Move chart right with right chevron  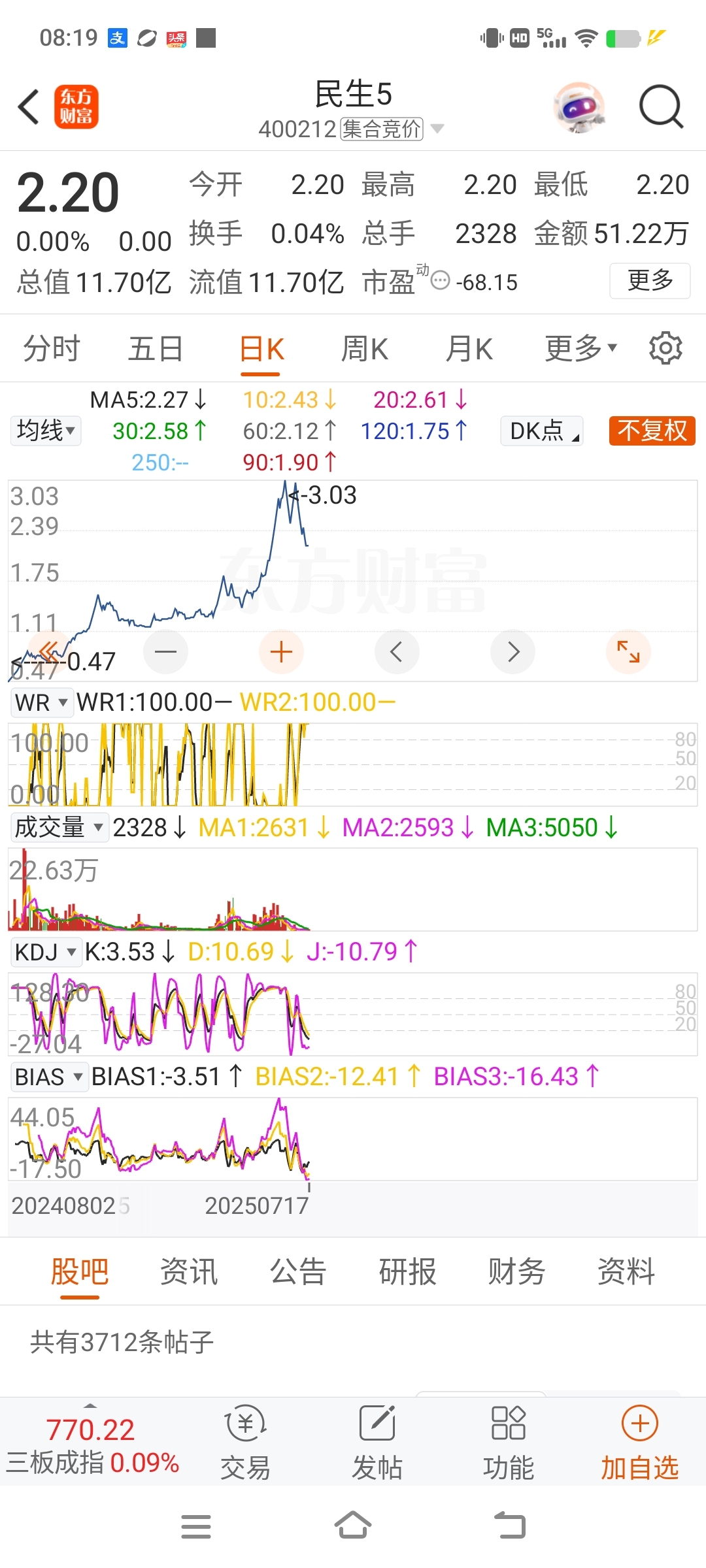click(513, 651)
